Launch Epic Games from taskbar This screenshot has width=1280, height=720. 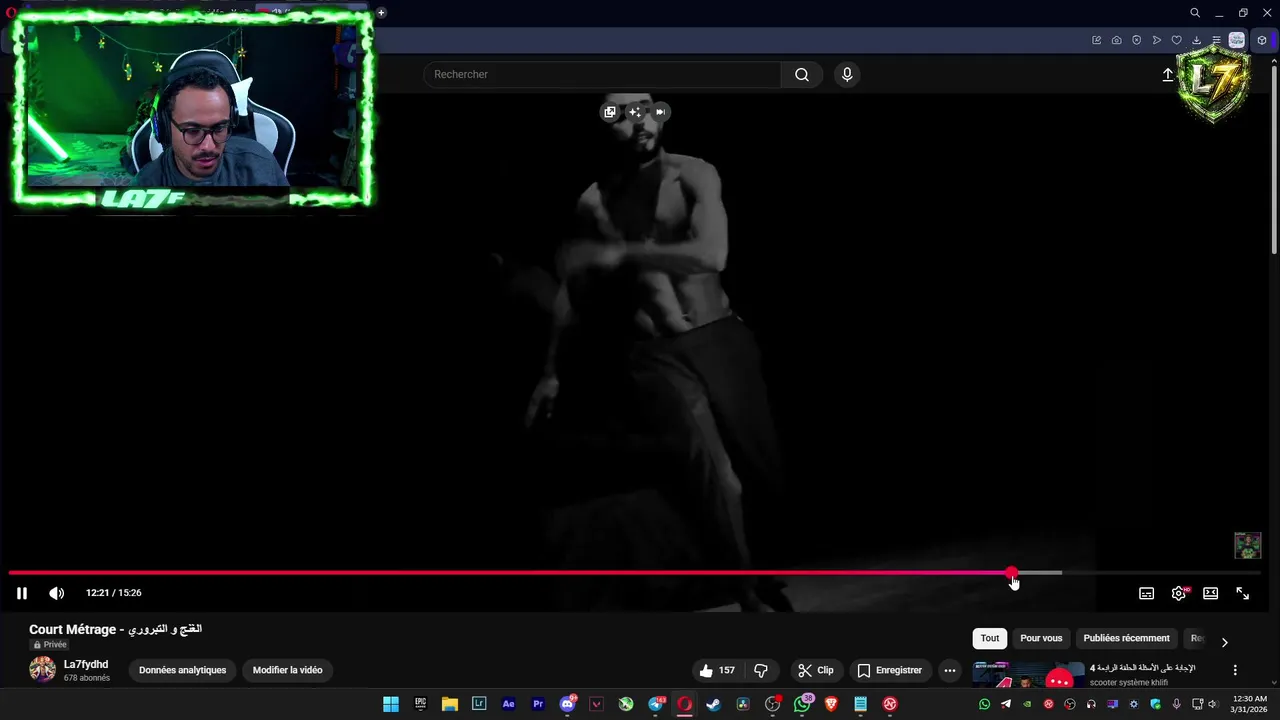(421, 704)
